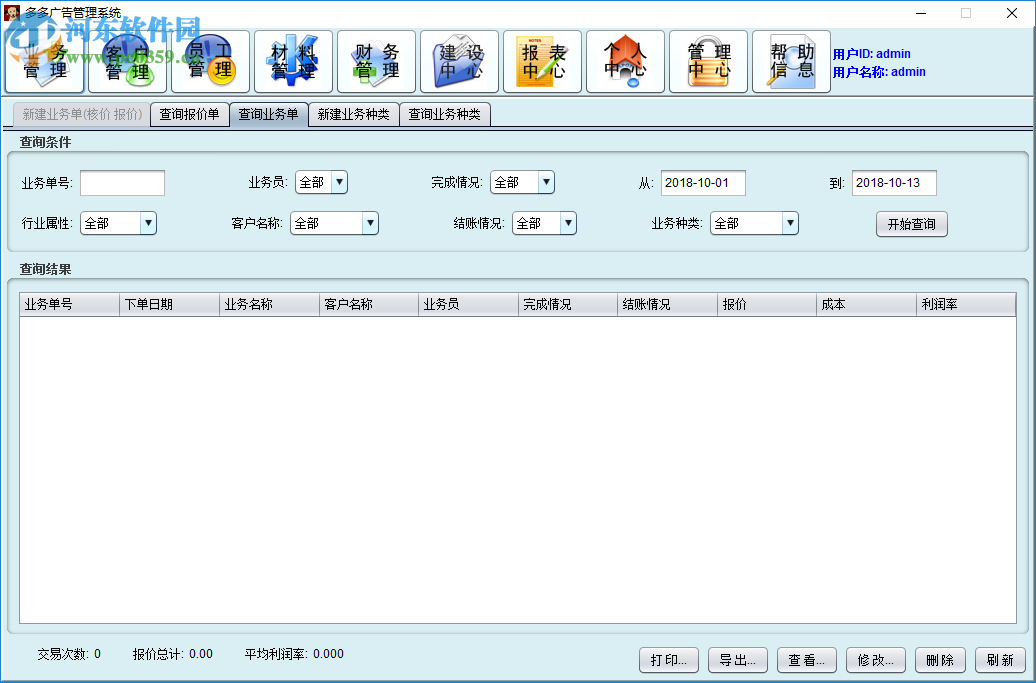
Task: Open the 报表中心 icon
Action: point(542,61)
